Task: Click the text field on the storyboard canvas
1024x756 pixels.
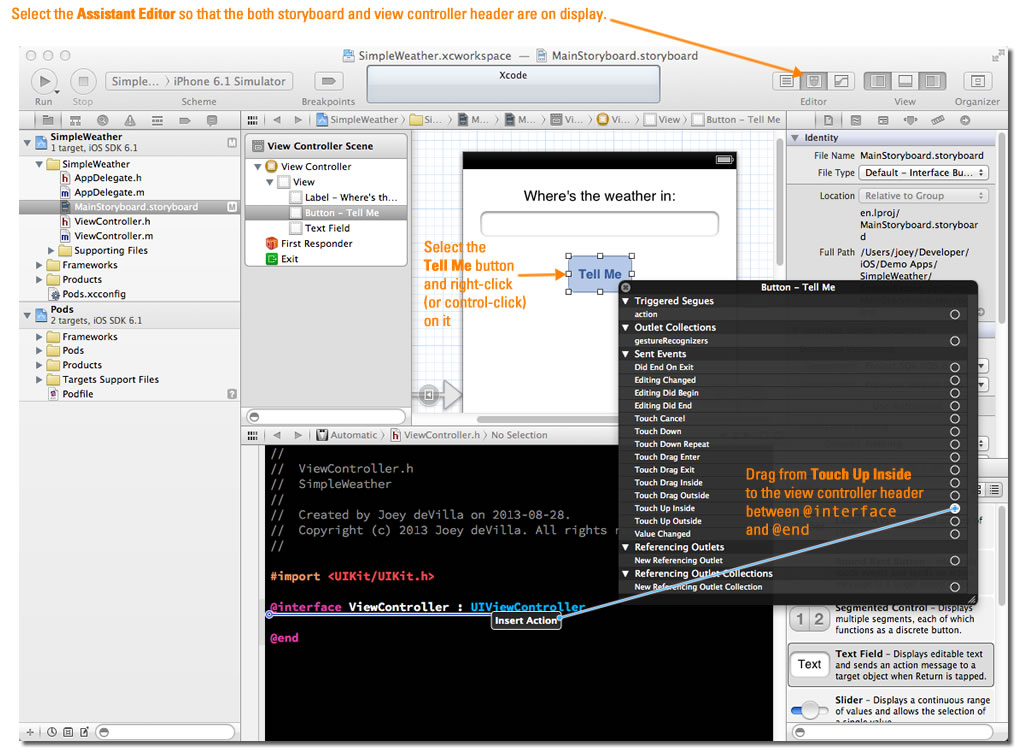Action: (600, 224)
